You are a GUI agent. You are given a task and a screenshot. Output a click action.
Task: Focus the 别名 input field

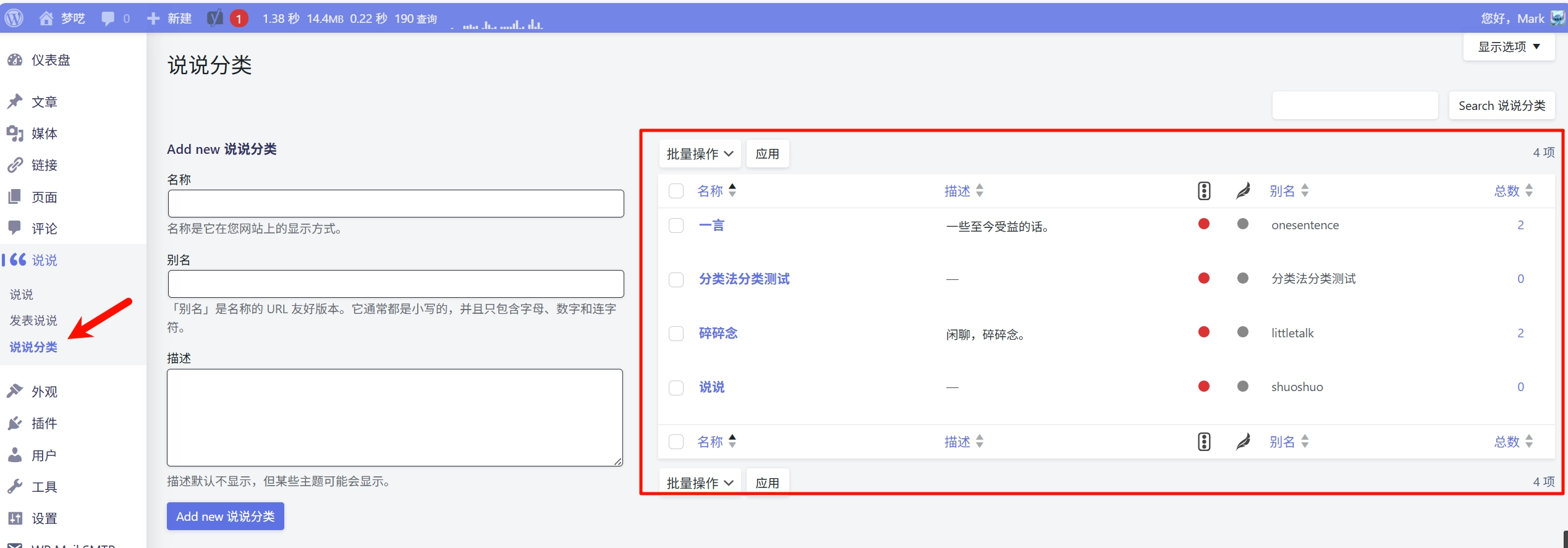[396, 284]
